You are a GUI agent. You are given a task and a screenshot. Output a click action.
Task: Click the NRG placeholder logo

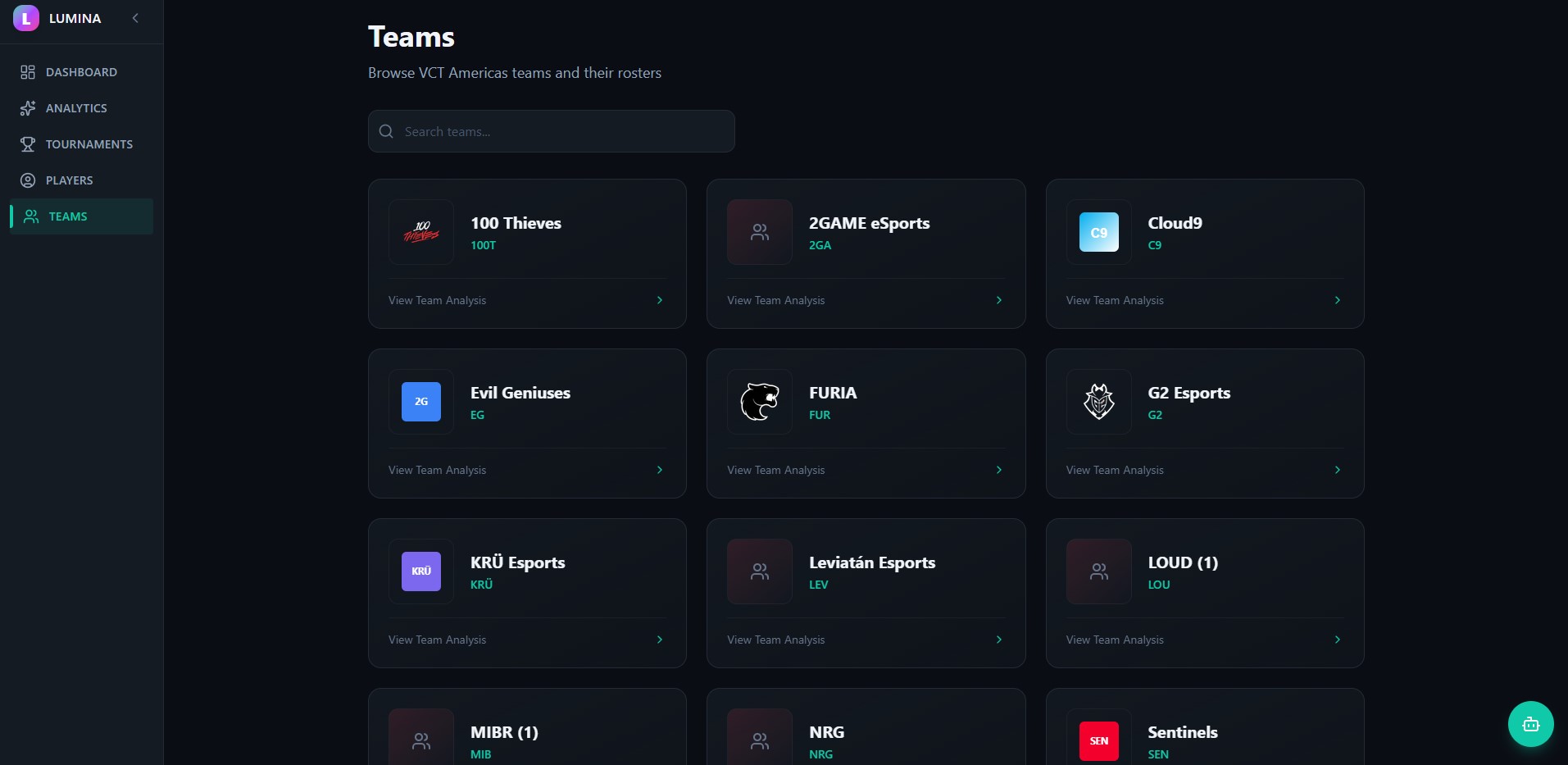tap(760, 736)
